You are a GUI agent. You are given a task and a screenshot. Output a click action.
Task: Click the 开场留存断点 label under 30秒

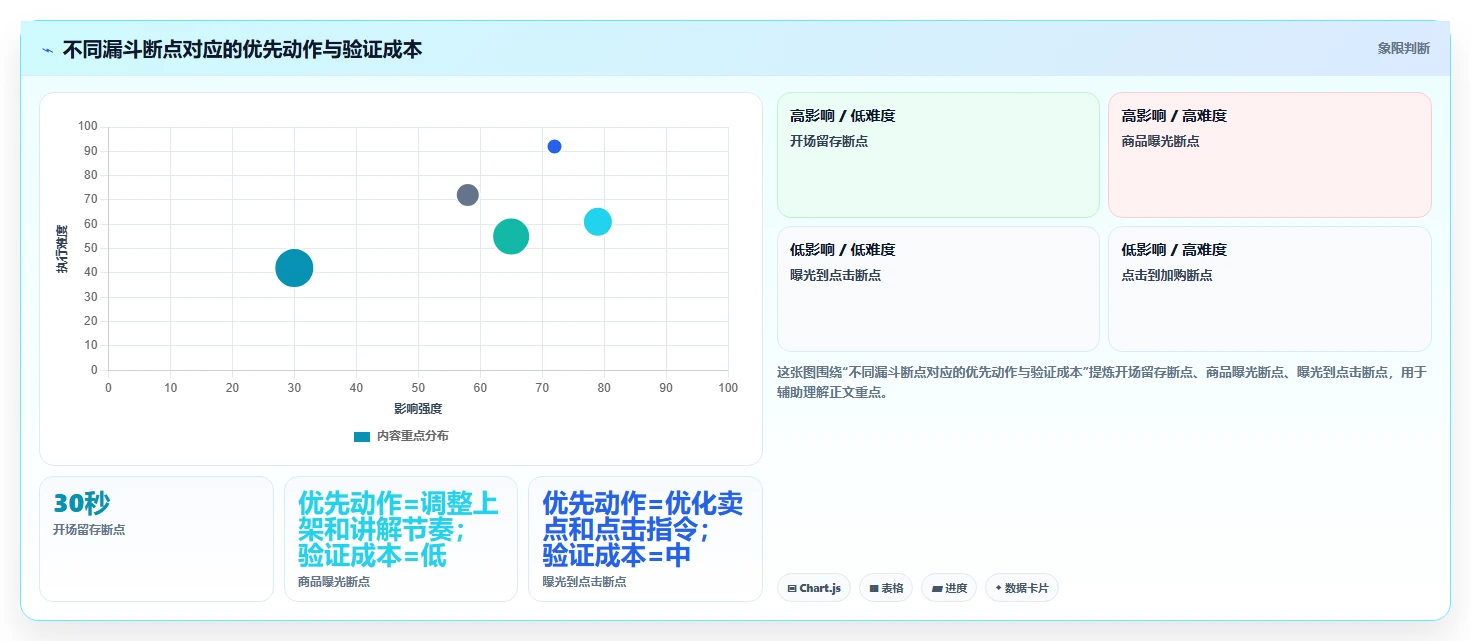89,530
